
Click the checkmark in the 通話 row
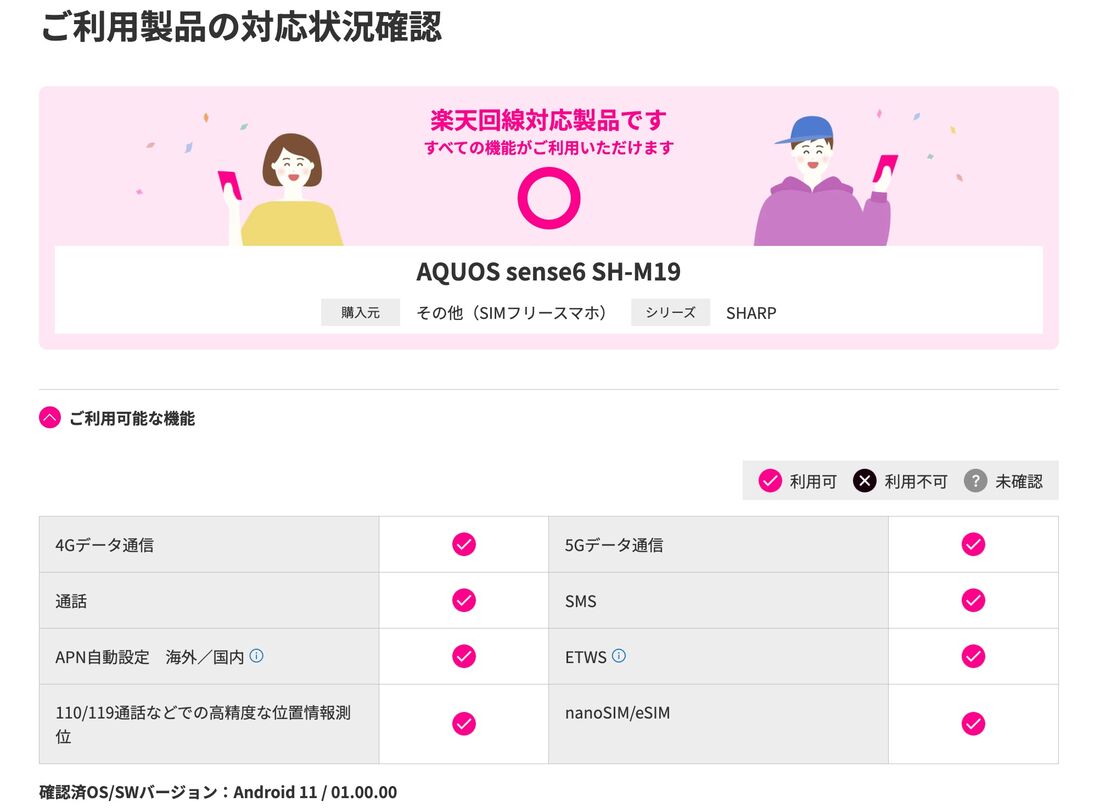click(x=464, y=600)
